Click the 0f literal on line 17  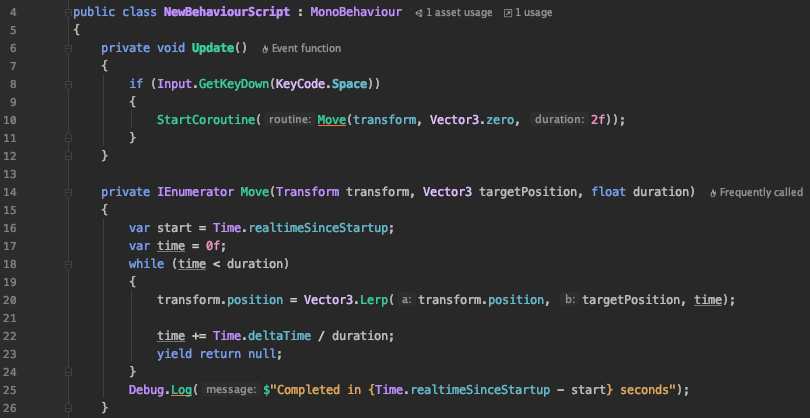click(x=213, y=245)
